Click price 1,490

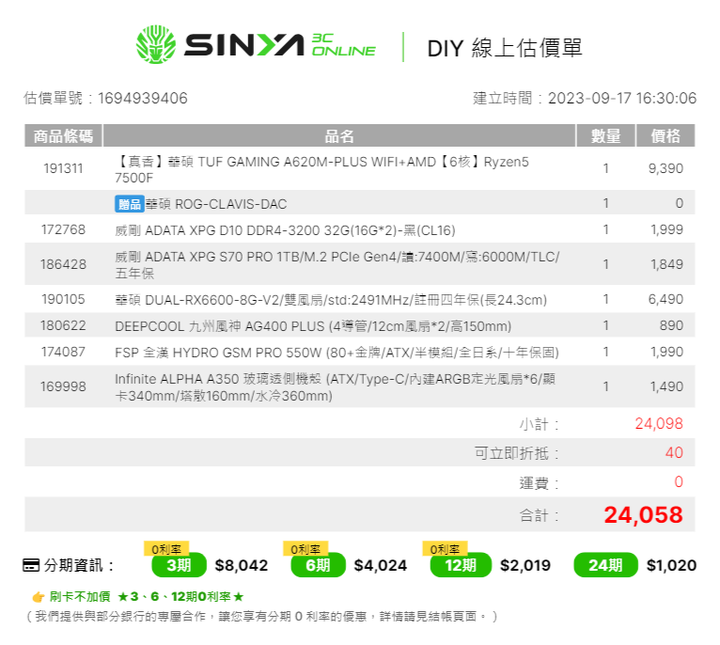(667, 387)
